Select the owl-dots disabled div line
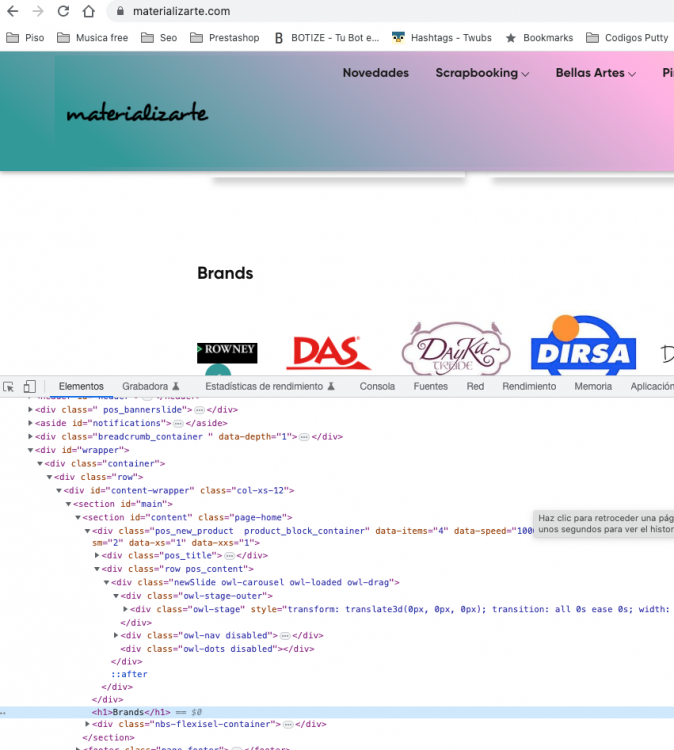The width and height of the screenshot is (674, 750). point(217,649)
